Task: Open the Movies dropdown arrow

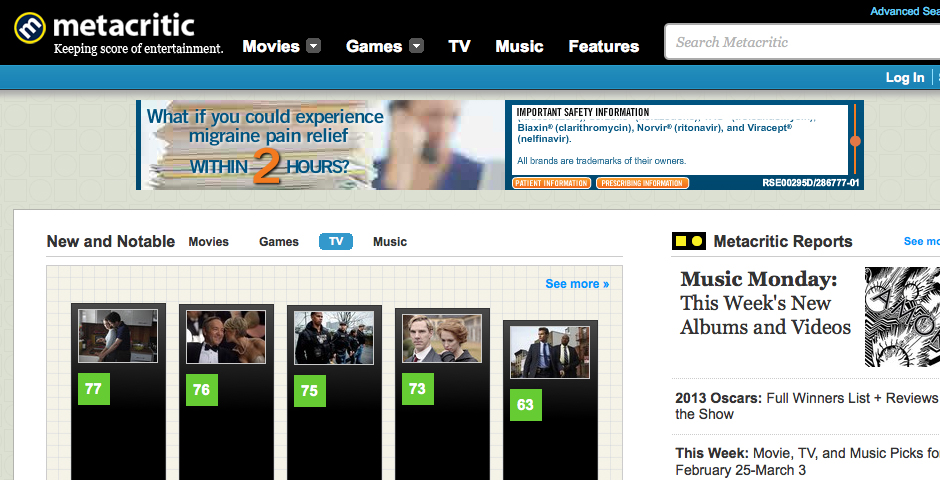Action: click(x=314, y=46)
